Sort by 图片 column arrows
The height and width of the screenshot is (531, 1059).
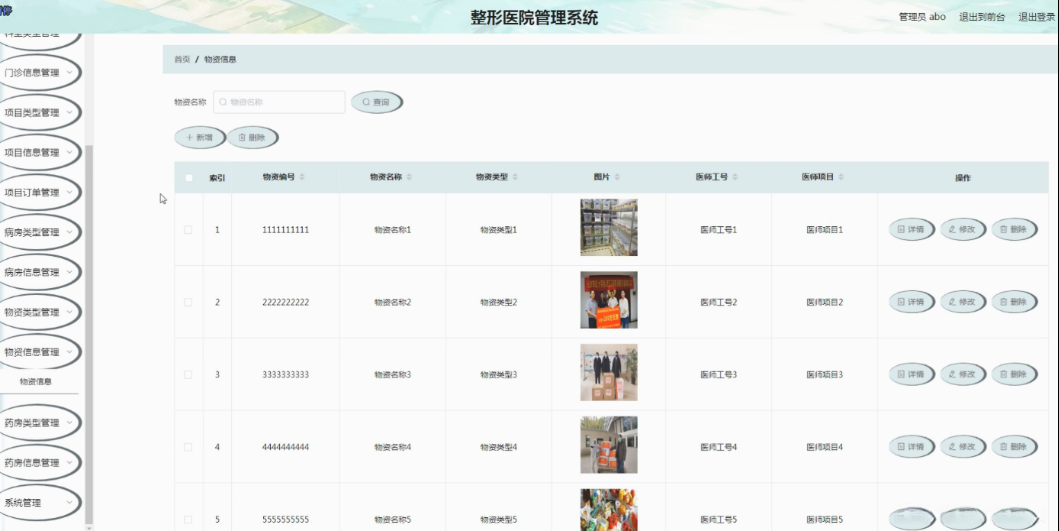(x=617, y=177)
